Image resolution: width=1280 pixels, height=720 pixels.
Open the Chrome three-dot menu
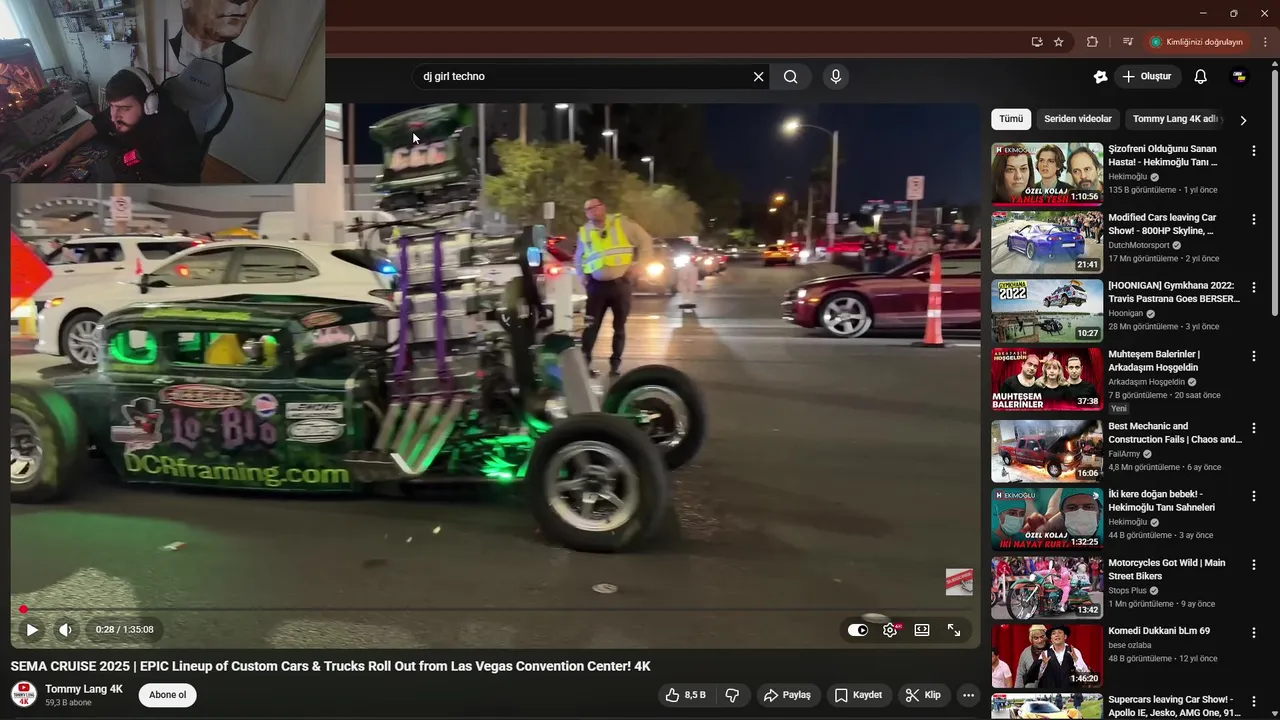[x=1265, y=42]
